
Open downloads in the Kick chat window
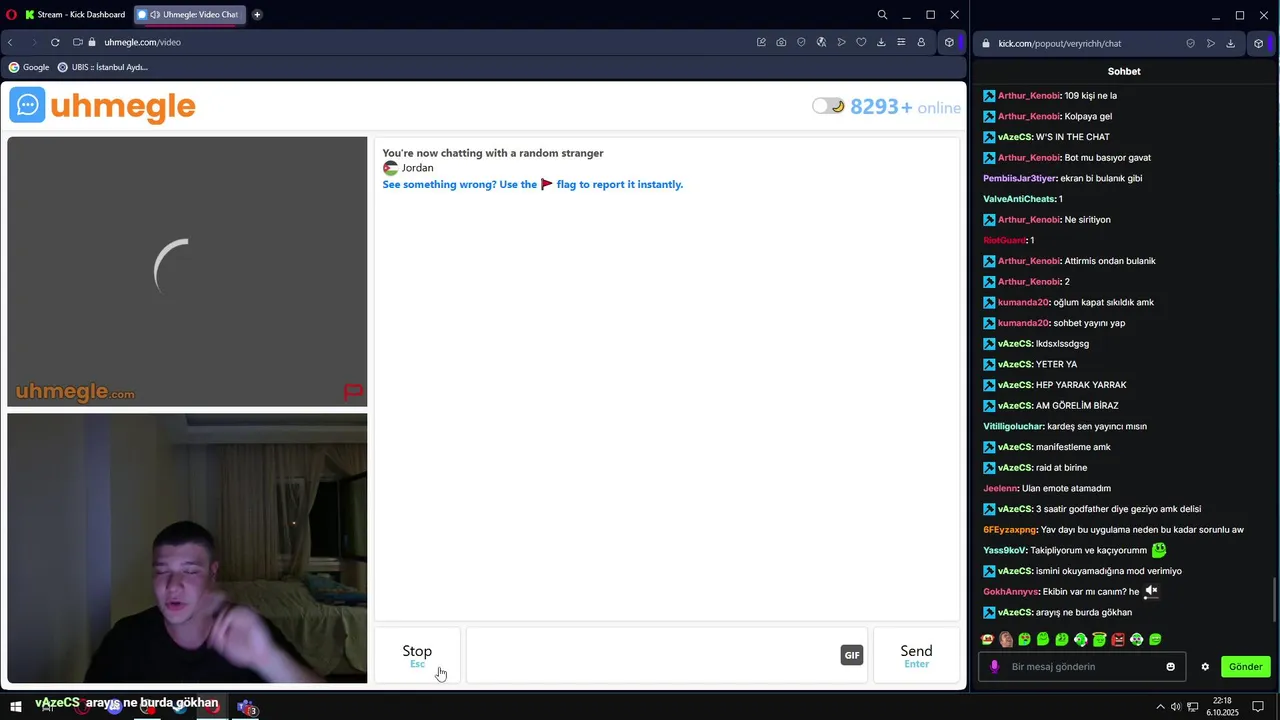click(x=1231, y=43)
